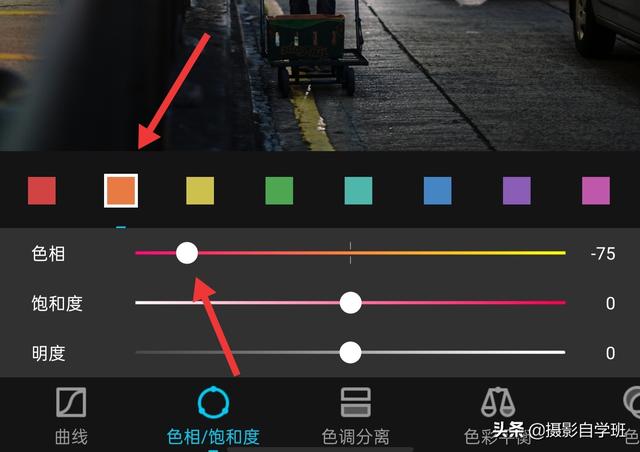
Task: Select the magenta pink color swatch
Action: [596, 191]
